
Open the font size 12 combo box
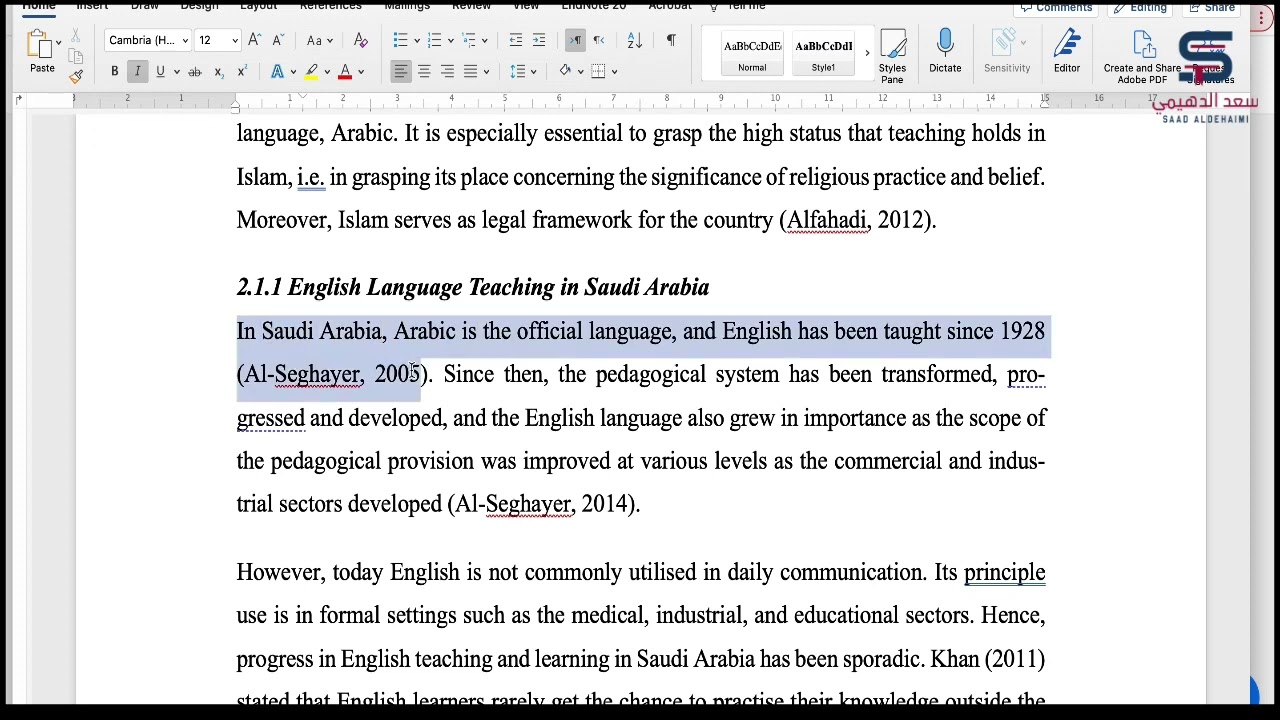(218, 40)
